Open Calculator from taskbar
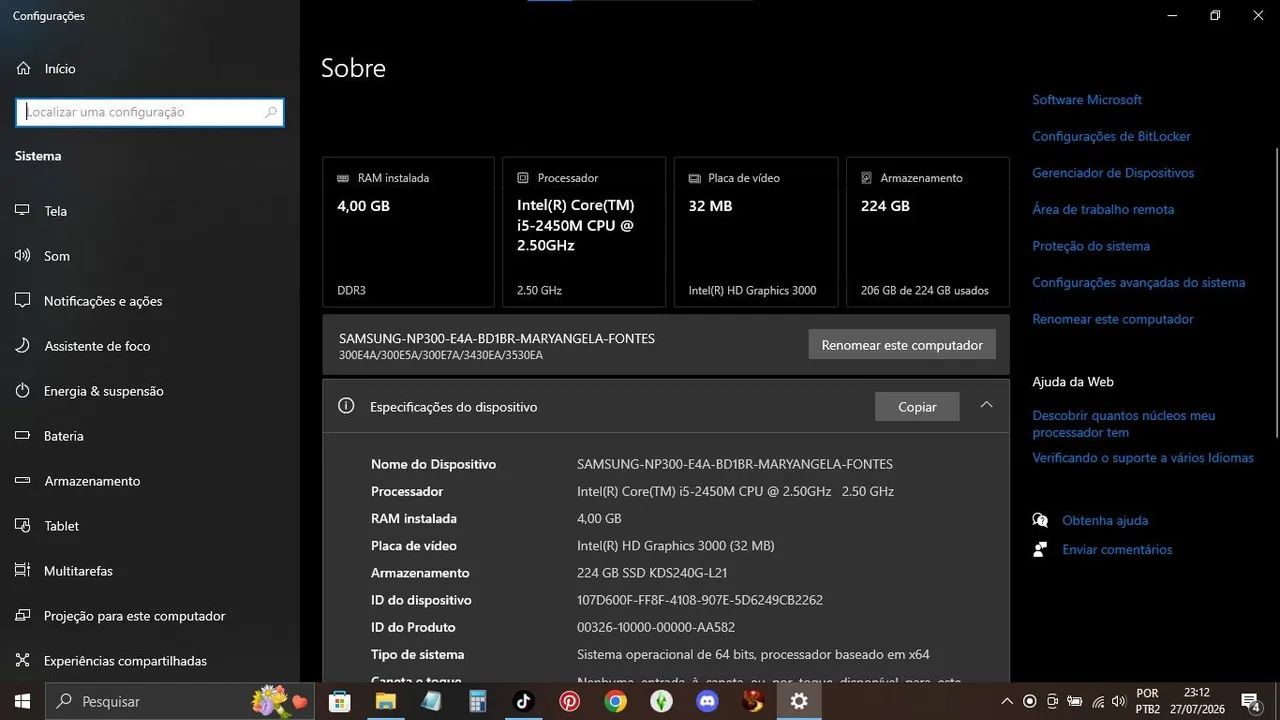Image resolution: width=1280 pixels, height=720 pixels. click(x=478, y=701)
